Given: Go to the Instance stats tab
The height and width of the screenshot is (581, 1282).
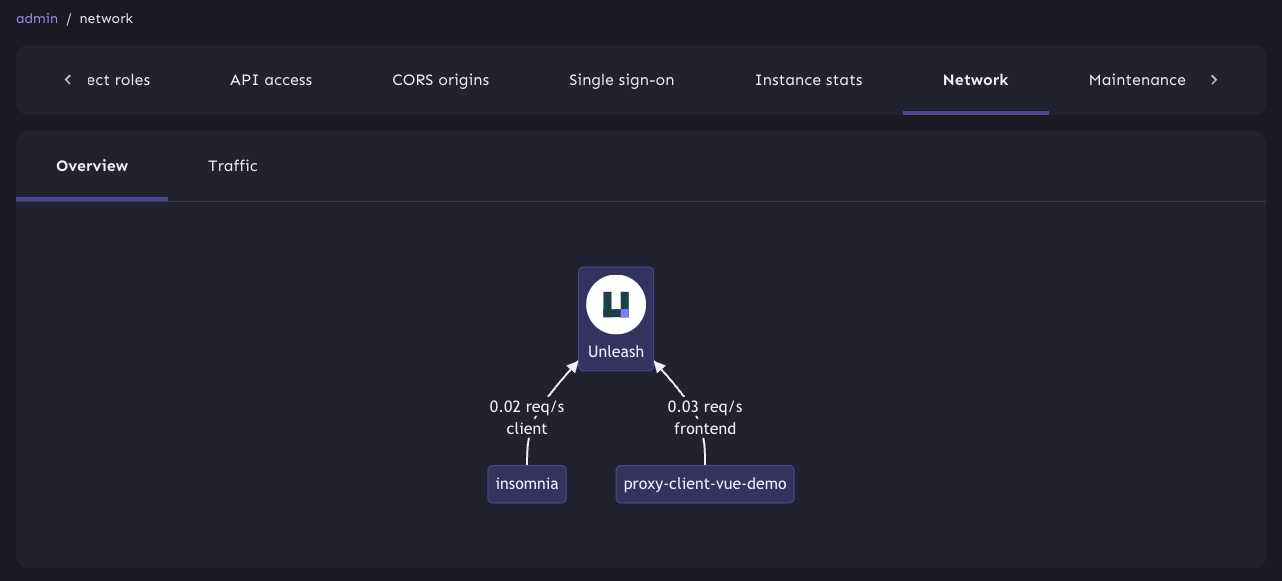Looking at the screenshot, I should coord(809,80).
